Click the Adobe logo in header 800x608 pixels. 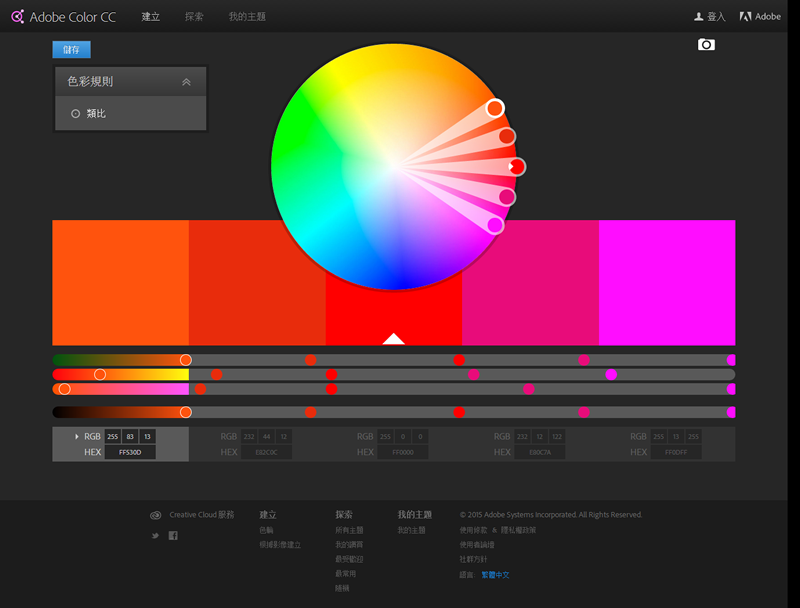tap(745, 17)
